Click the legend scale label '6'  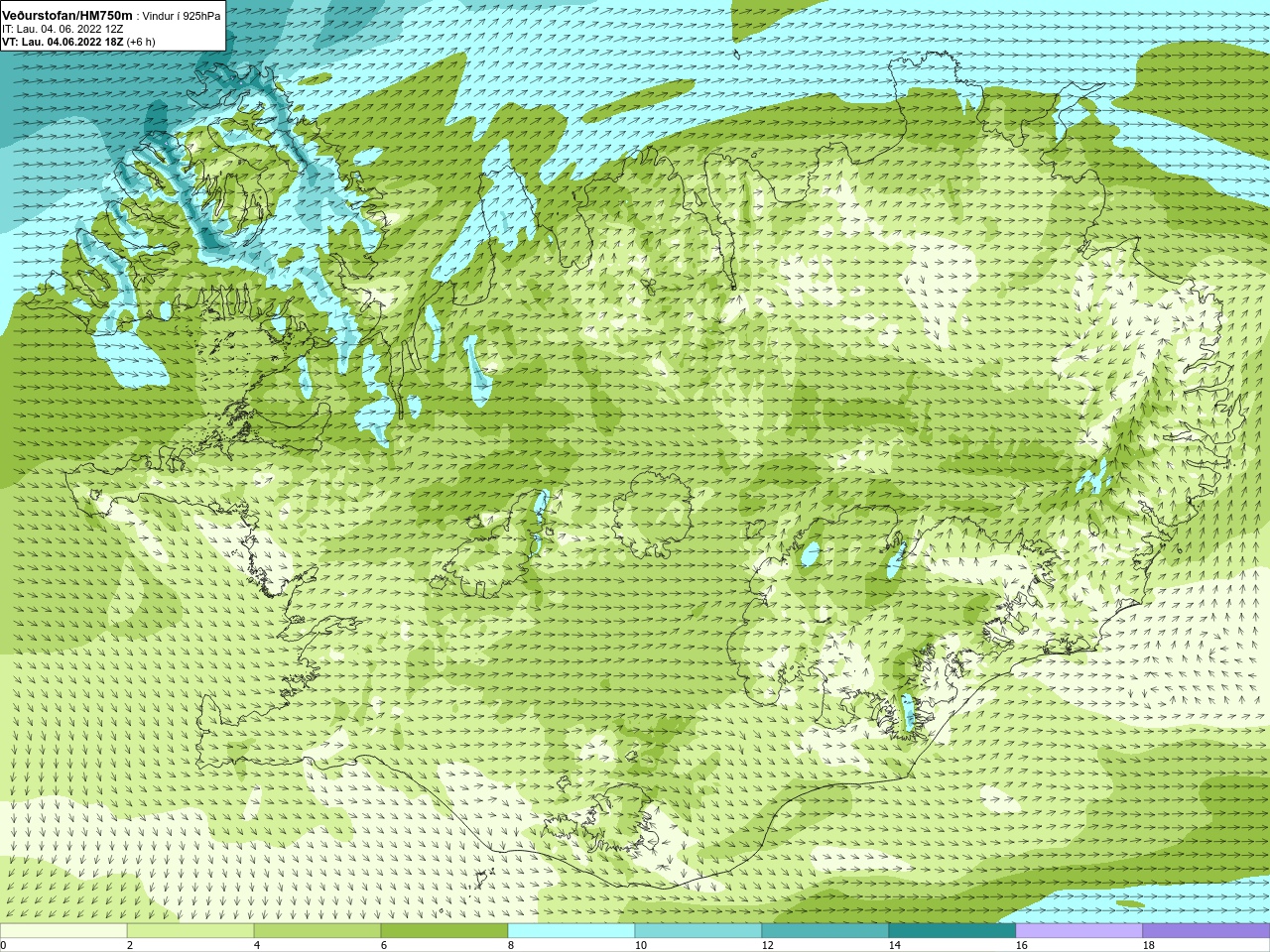(x=384, y=945)
